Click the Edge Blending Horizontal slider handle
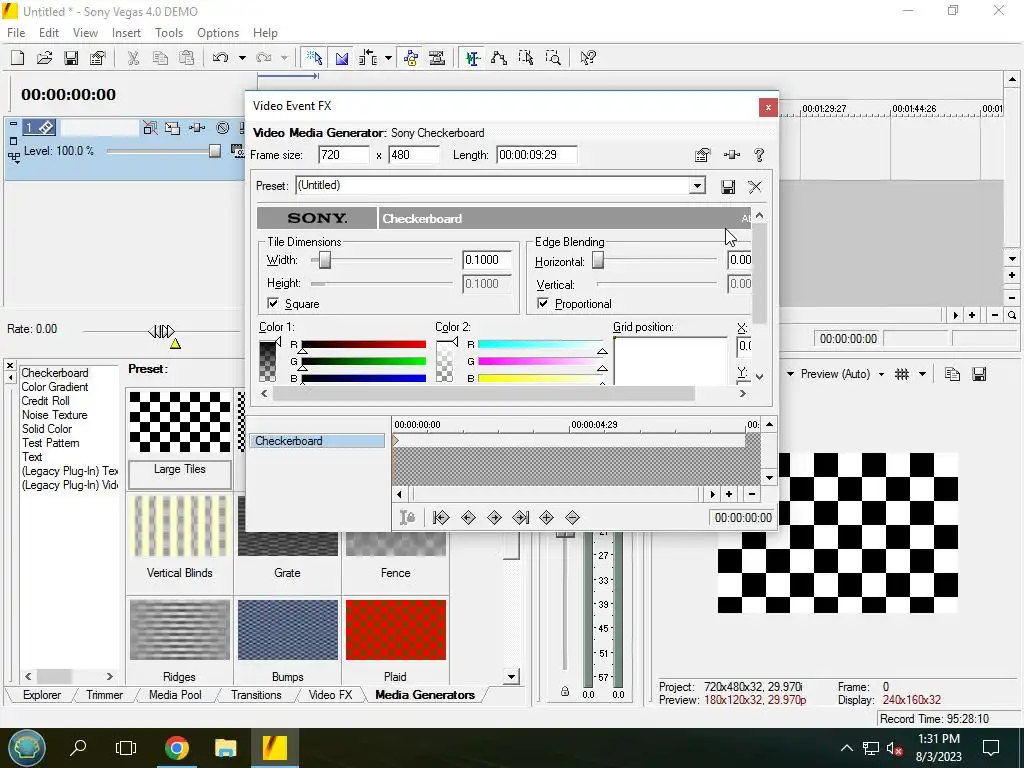 point(598,261)
